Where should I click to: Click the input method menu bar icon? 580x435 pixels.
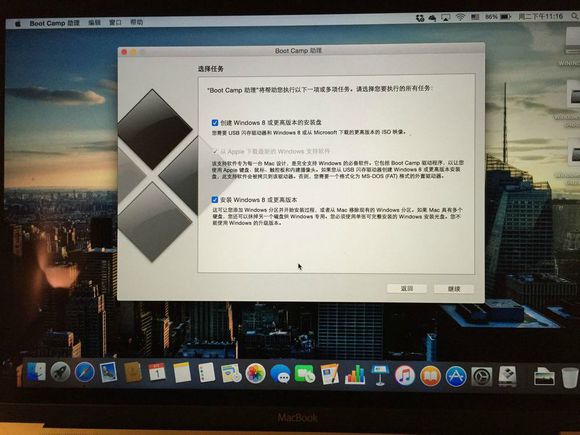tap(475, 17)
